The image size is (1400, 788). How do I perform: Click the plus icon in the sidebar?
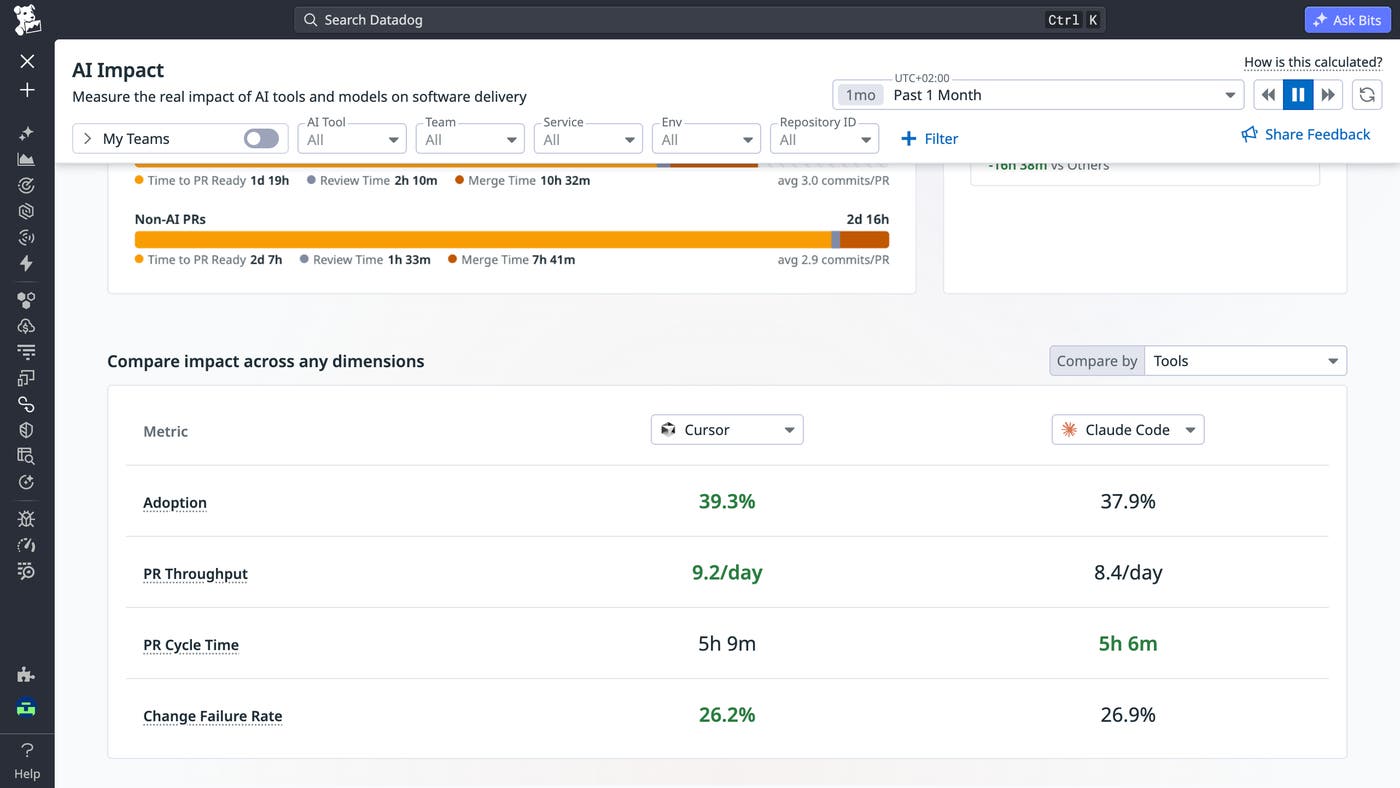(x=27, y=90)
